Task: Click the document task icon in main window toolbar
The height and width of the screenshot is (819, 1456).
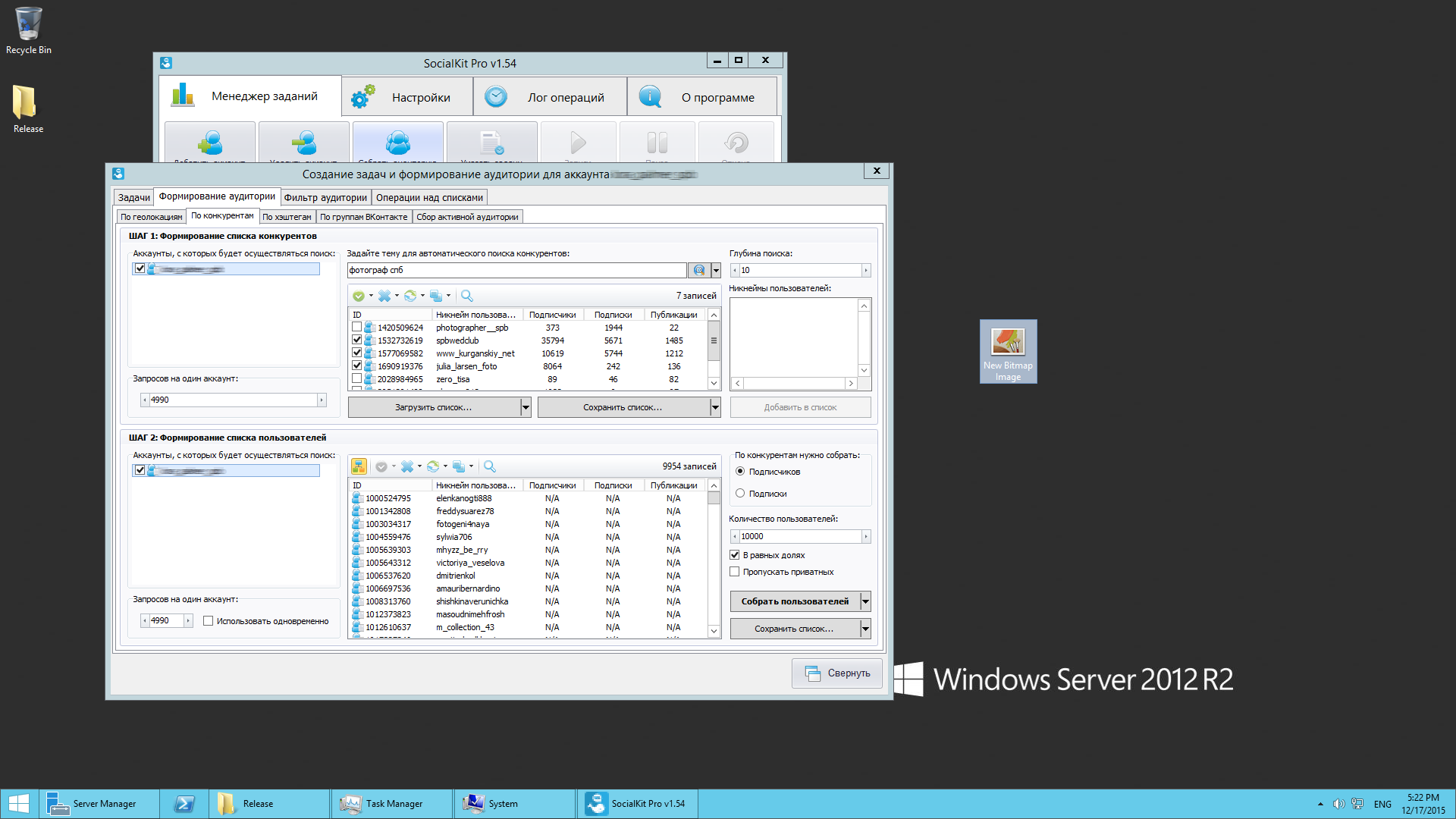Action: click(492, 142)
